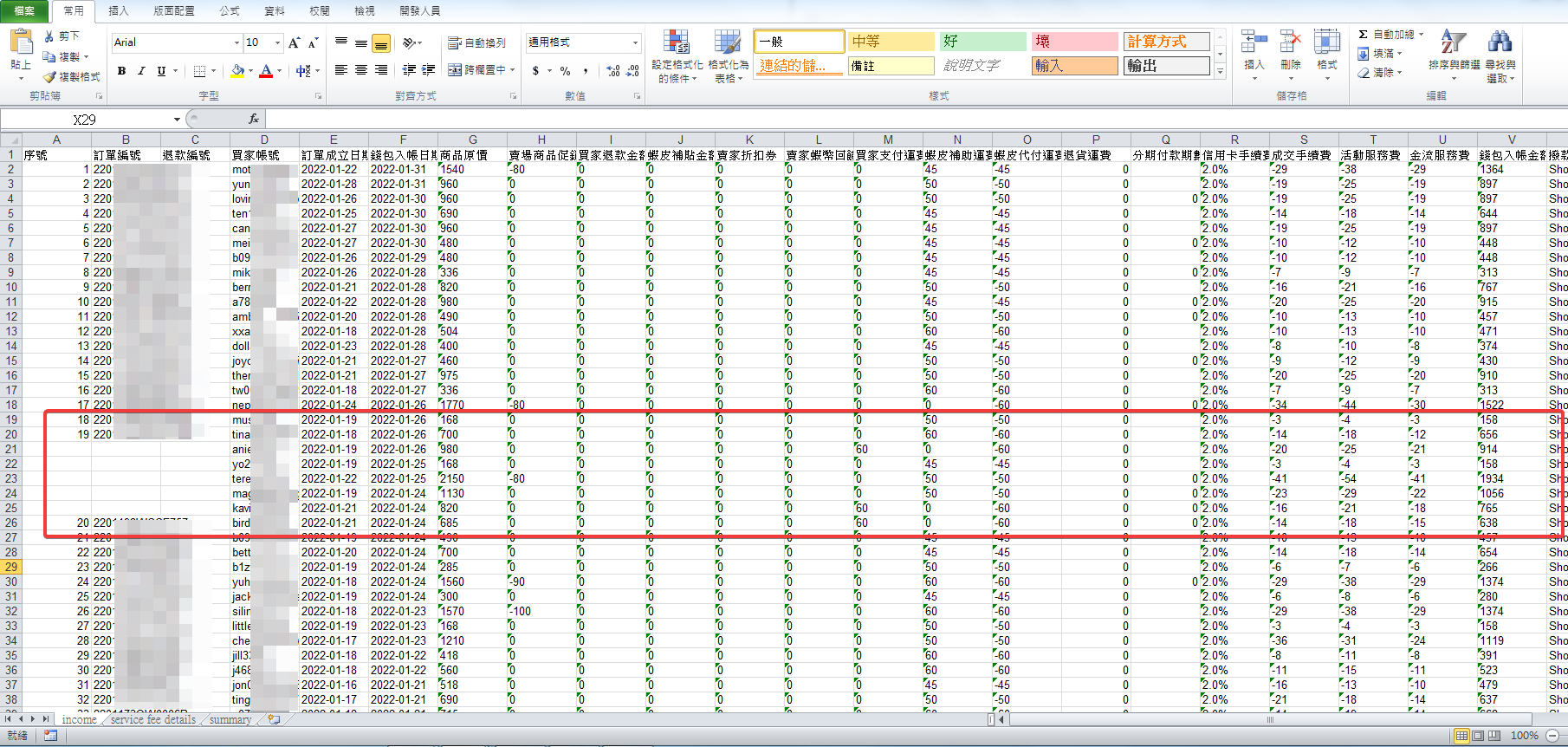
Task: Click the Conditional Formatting (設定格式化的條件) icon
Action: (x=676, y=50)
